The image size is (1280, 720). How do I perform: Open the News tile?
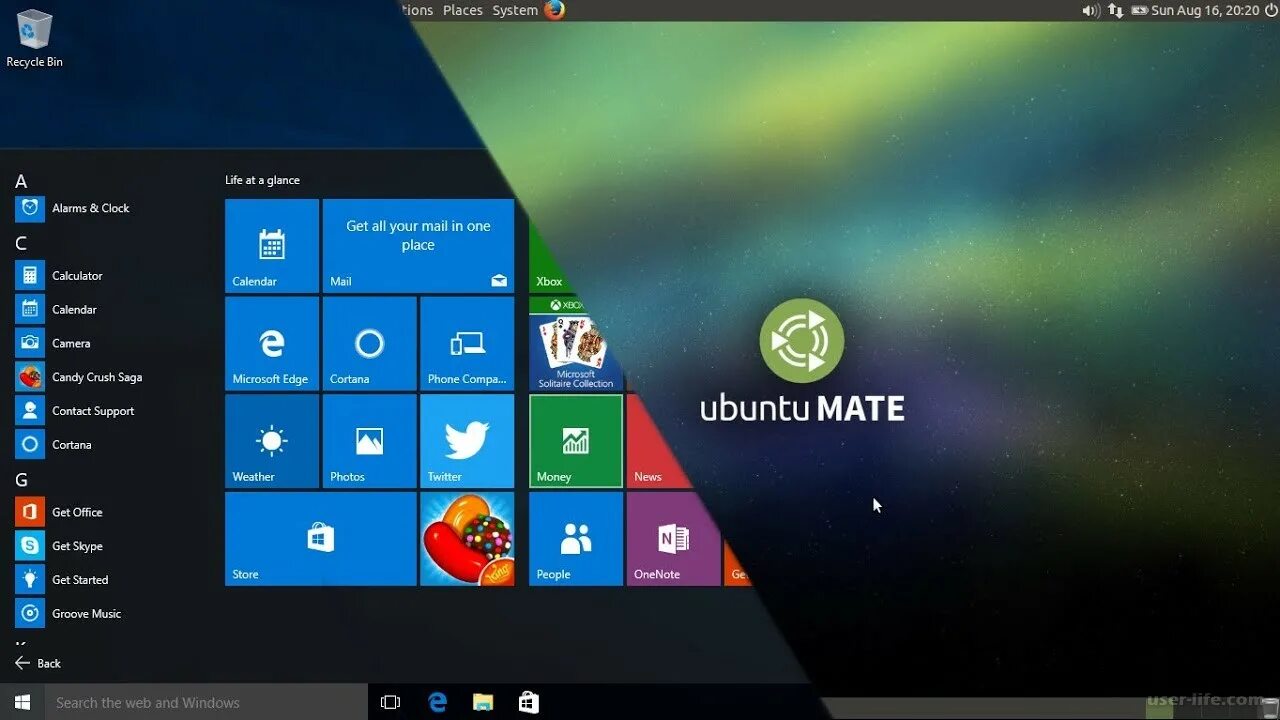coord(650,448)
